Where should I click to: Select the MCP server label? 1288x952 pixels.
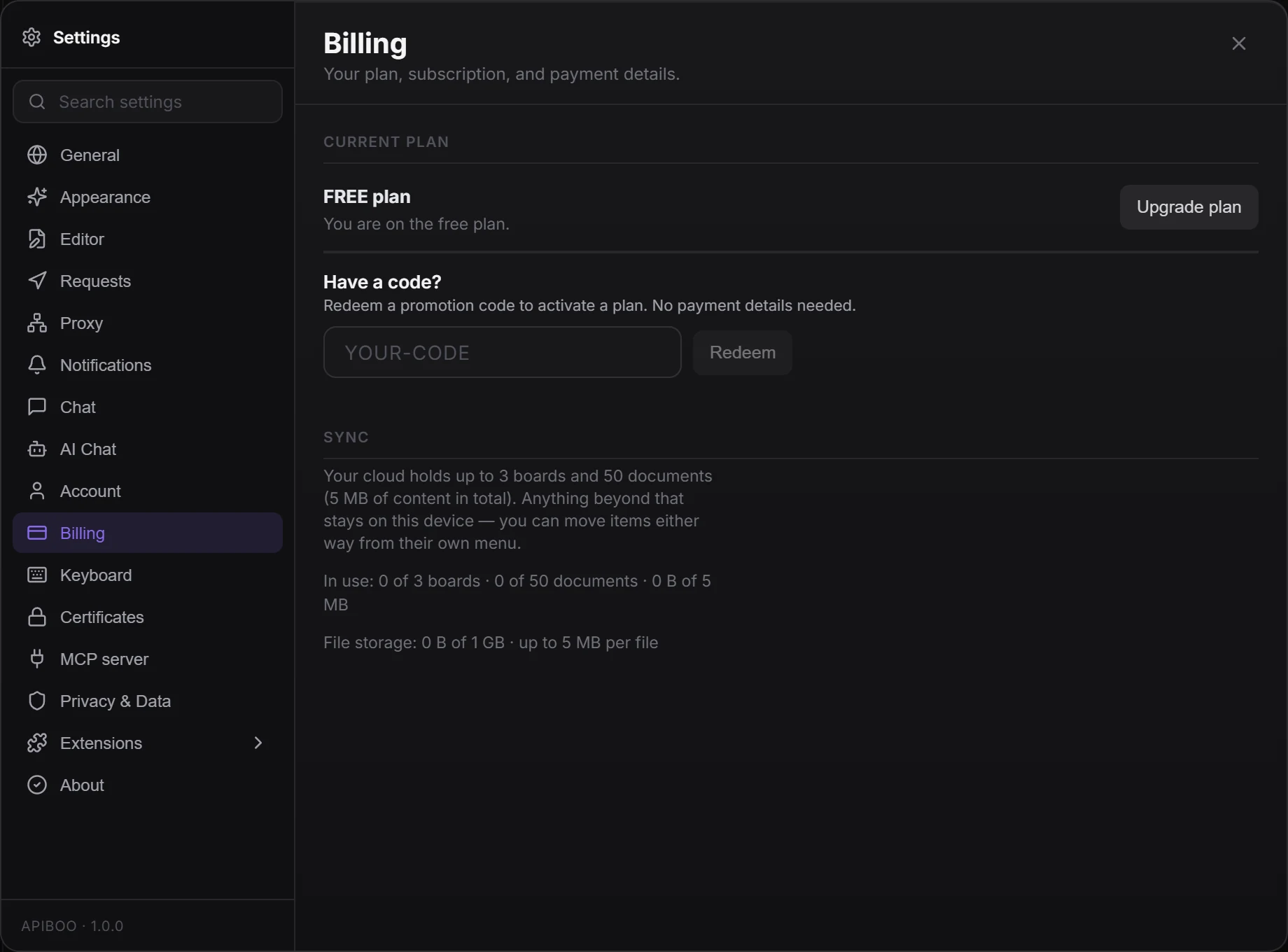(104, 659)
